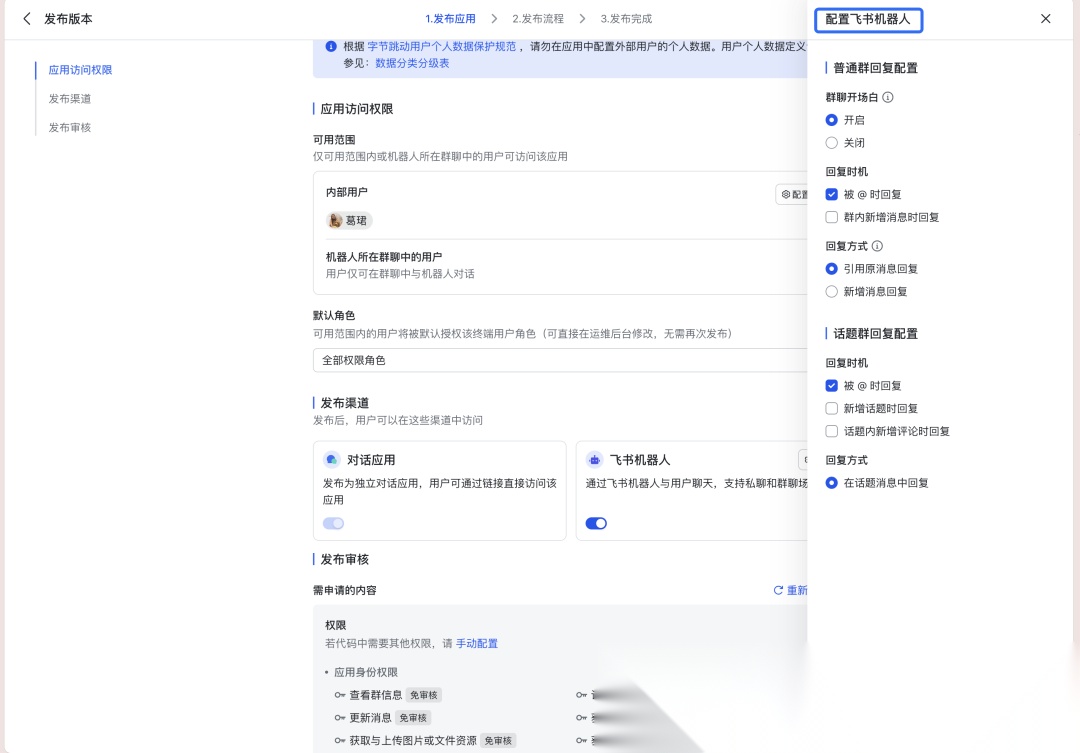Viewport: 1080px width, 753px height.
Task: Click step 2.发布流程 in the progress header
Action: (538, 19)
